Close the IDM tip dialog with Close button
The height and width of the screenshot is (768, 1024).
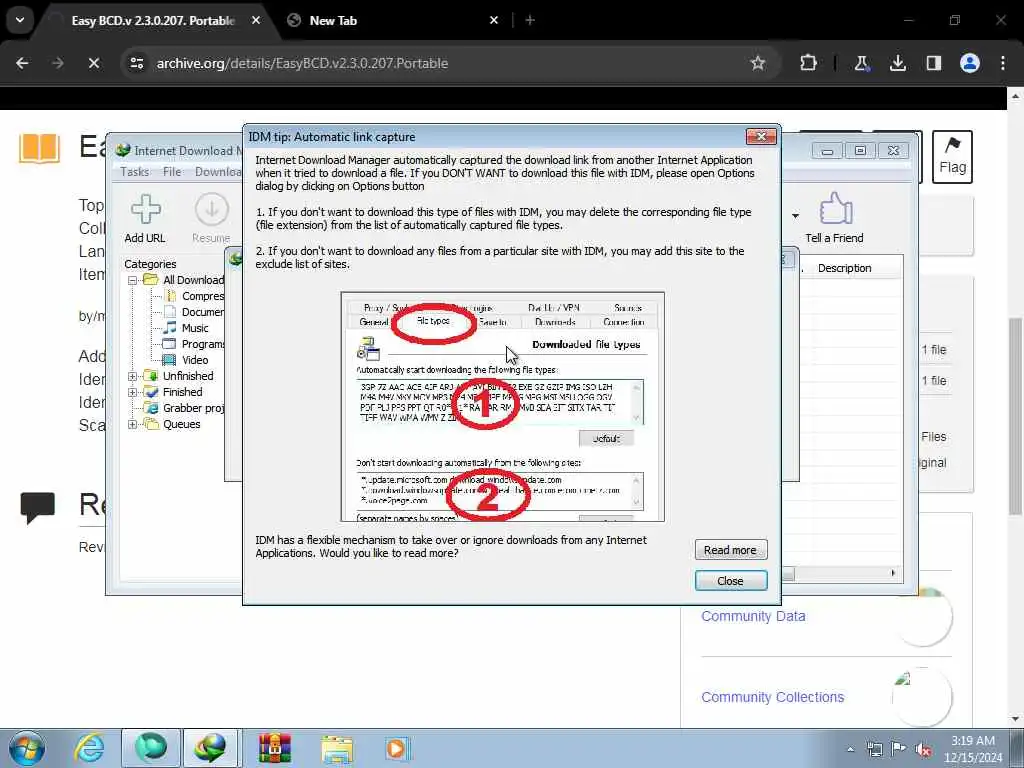[730, 581]
